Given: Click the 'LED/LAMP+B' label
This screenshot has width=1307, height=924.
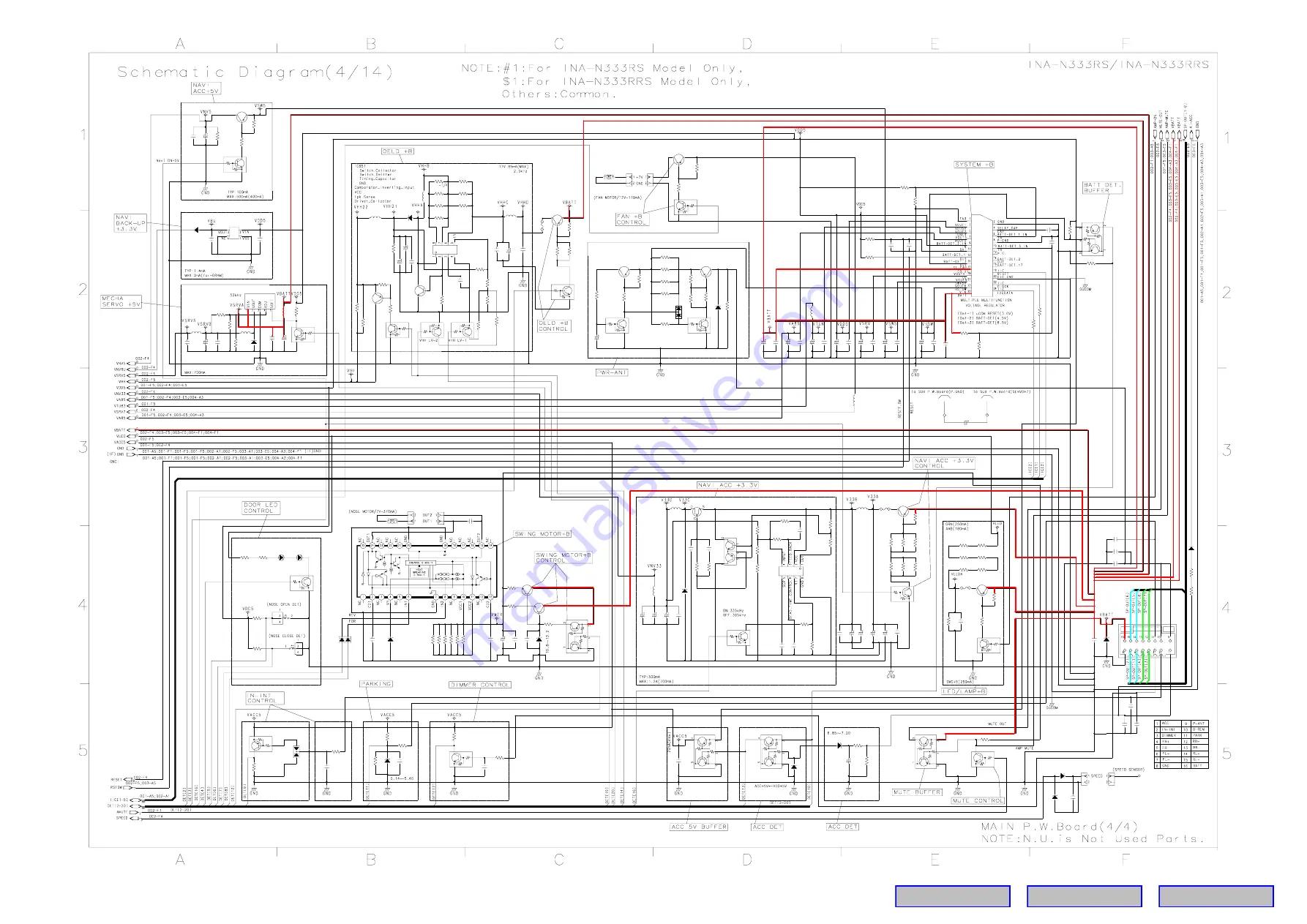Looking at the screenshot, I should tap(964, 691).
